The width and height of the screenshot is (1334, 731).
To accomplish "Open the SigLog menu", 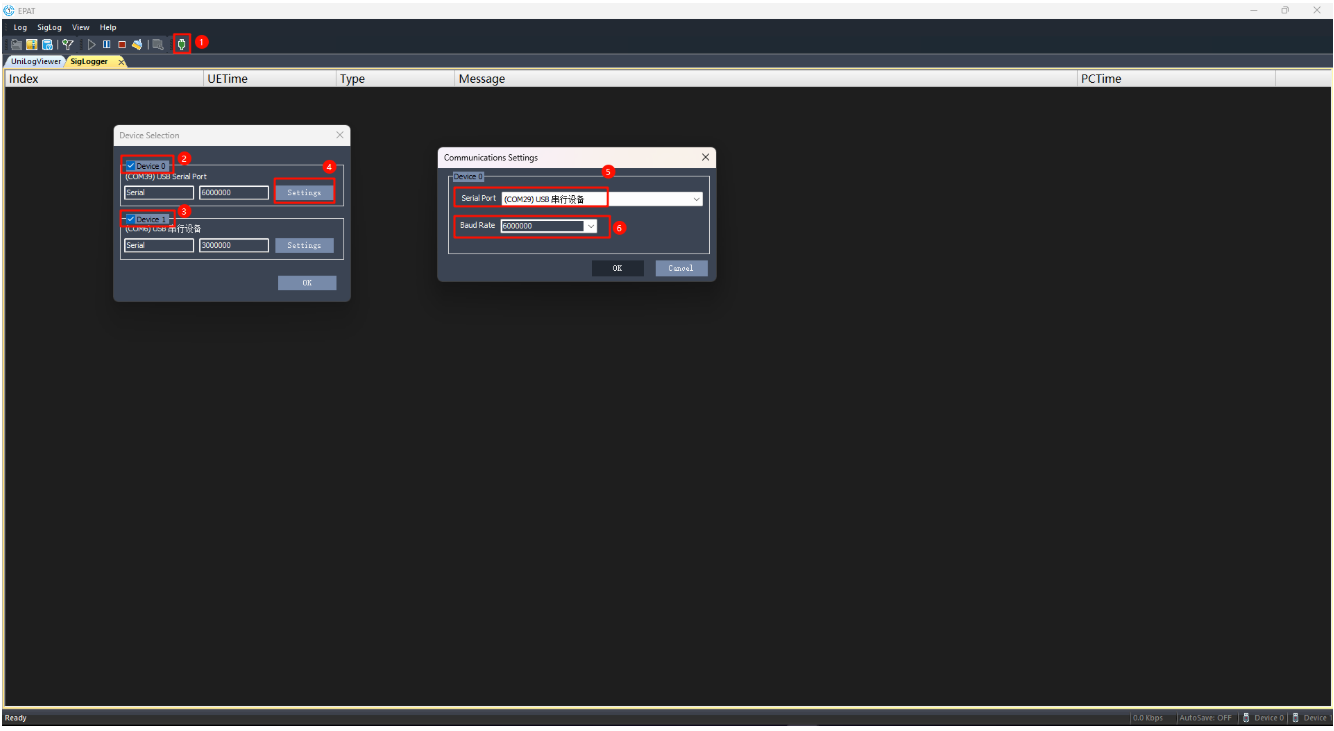I will [x=49, y=27].
